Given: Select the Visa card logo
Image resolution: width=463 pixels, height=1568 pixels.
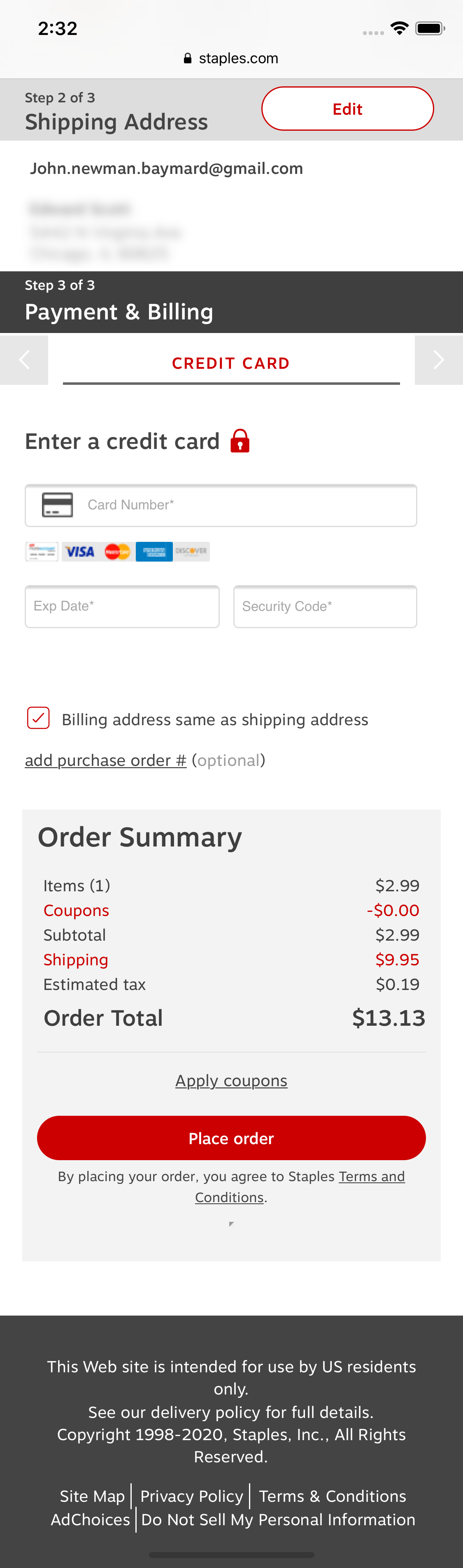Looking at the screenshot, I should click(80, 551).
